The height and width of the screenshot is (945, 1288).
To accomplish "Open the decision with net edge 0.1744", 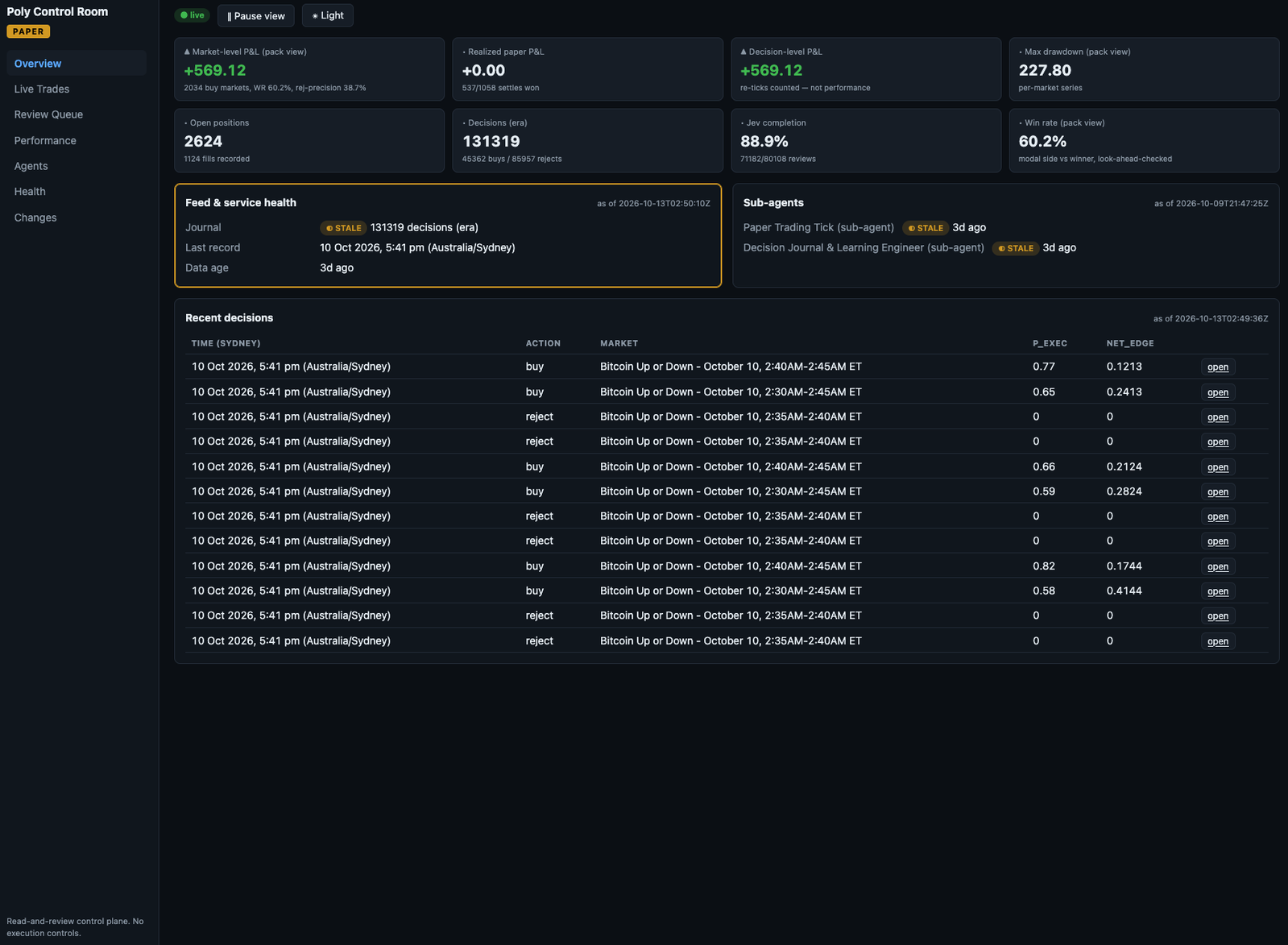I will pyautogui.click(x=1218, y=566).
